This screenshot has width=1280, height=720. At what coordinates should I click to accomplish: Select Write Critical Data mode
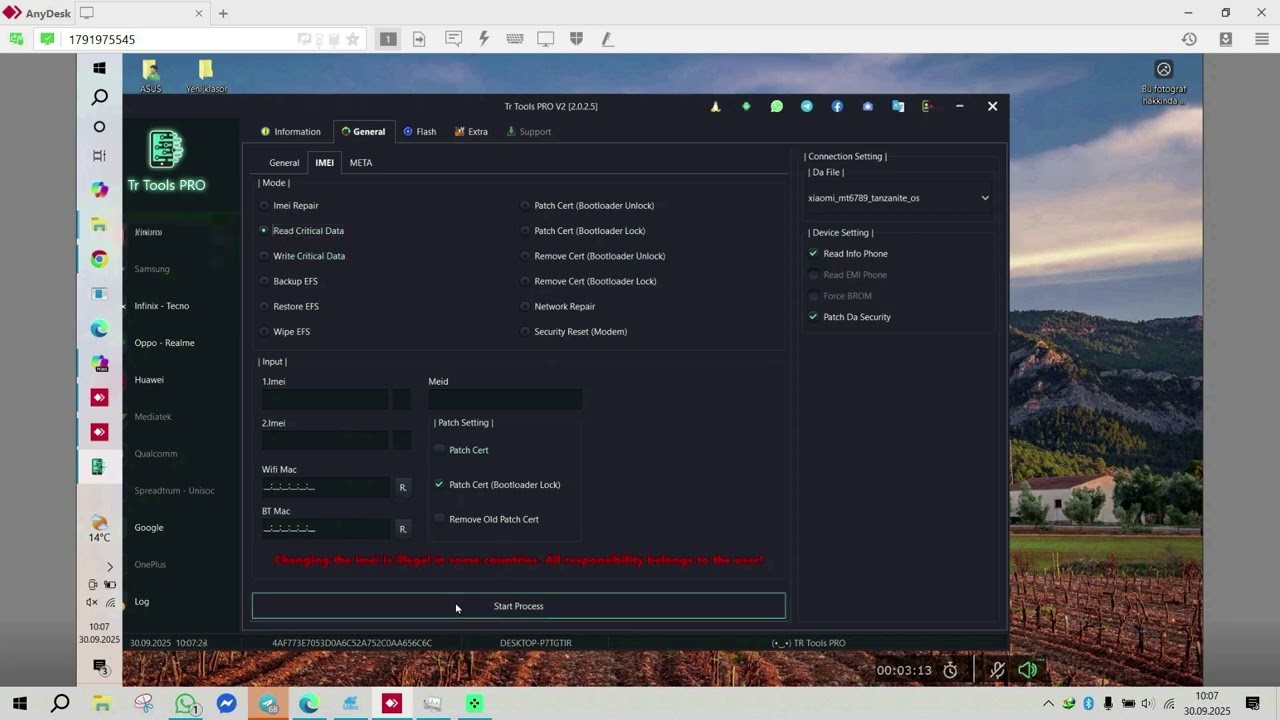point(302,256)
